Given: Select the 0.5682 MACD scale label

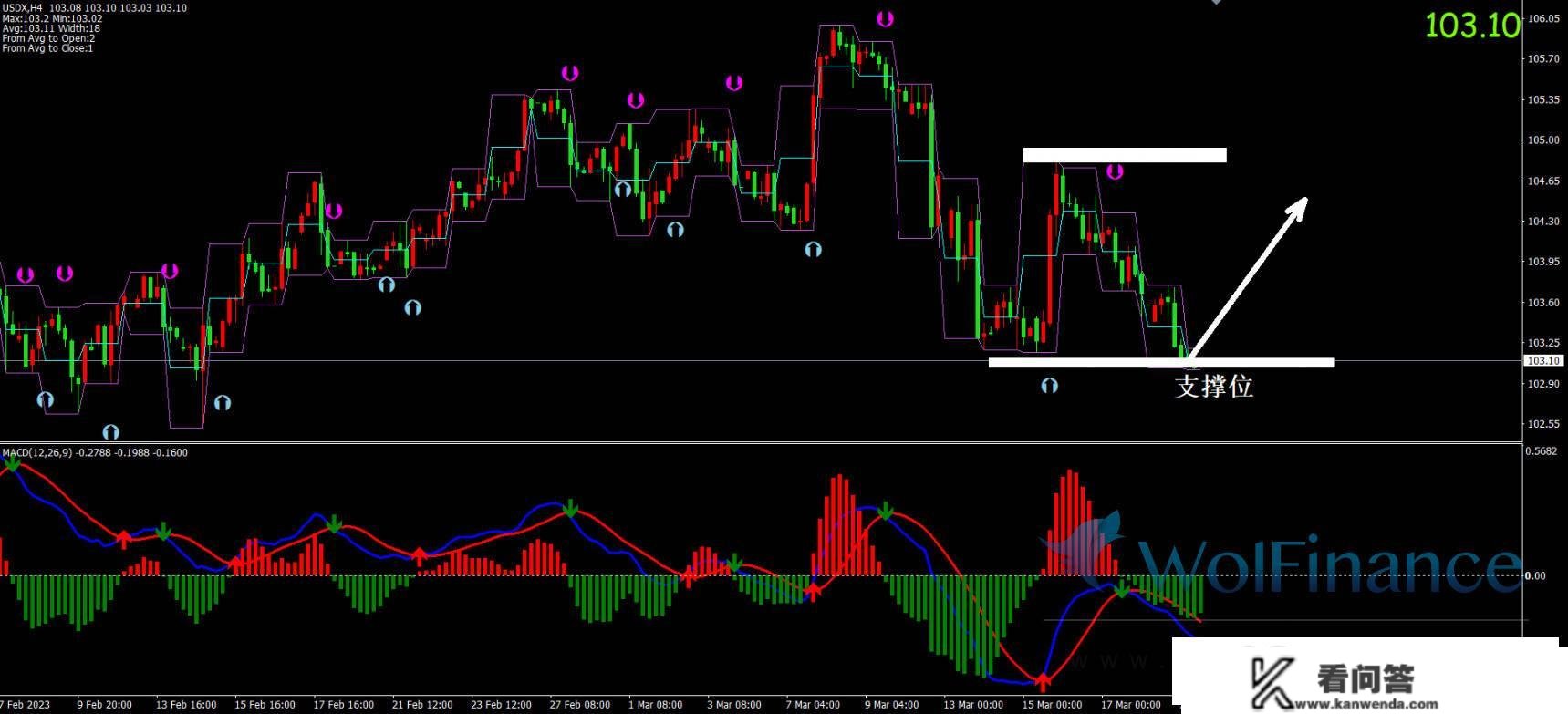Looking at the screenshot, I should [x=1542, y=451].
